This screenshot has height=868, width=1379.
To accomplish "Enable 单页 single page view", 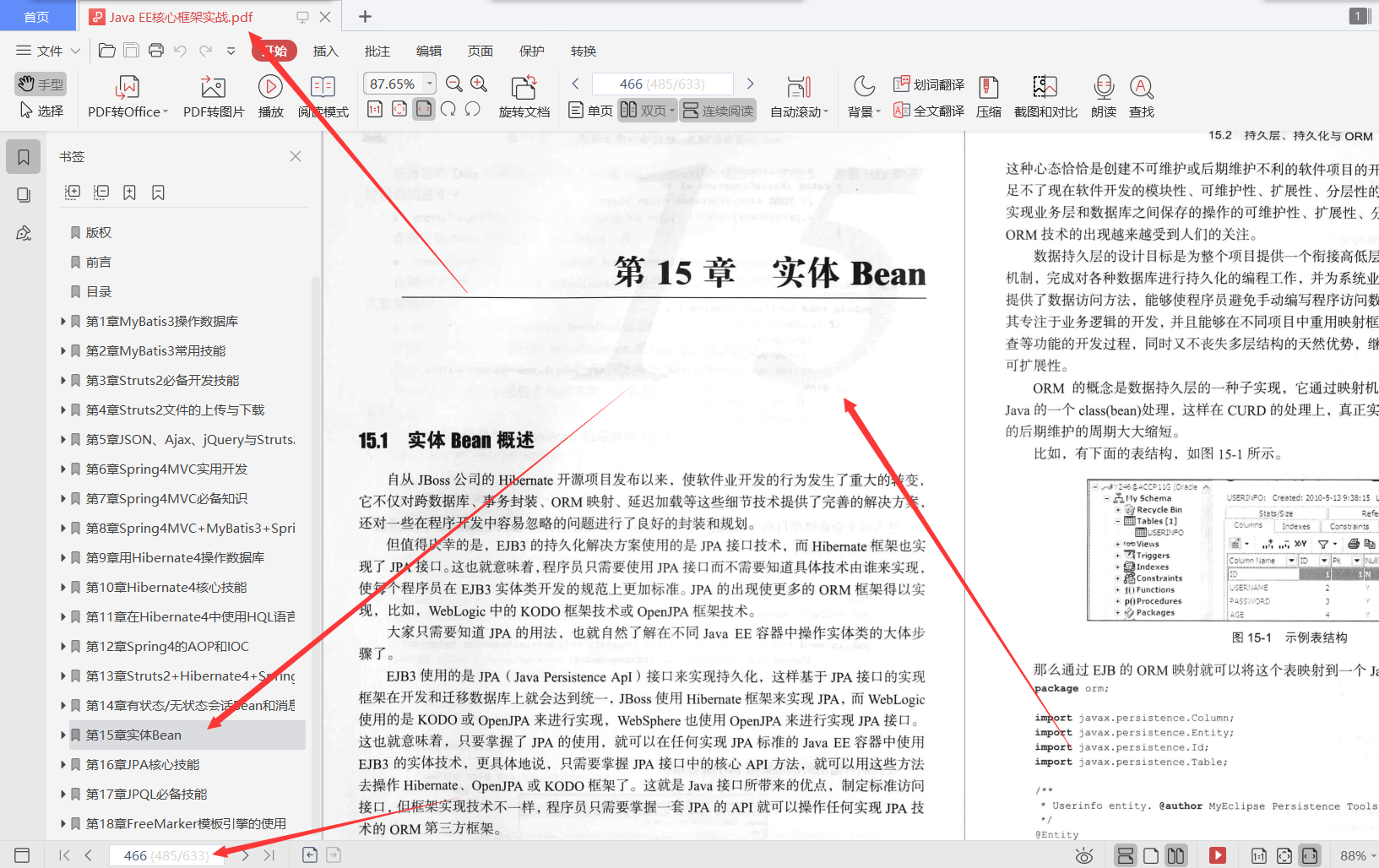I will pyautogui.click(x=590, y=111).
